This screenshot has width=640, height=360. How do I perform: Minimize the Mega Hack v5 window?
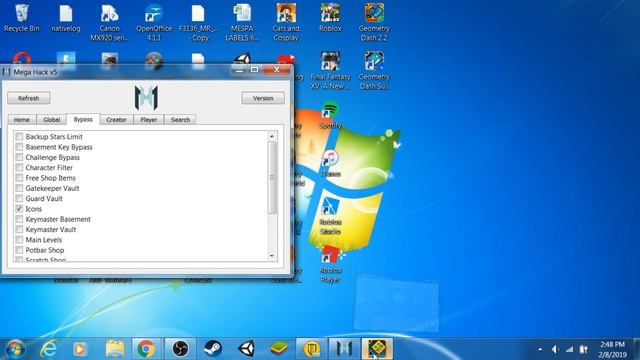coord(239,70)
